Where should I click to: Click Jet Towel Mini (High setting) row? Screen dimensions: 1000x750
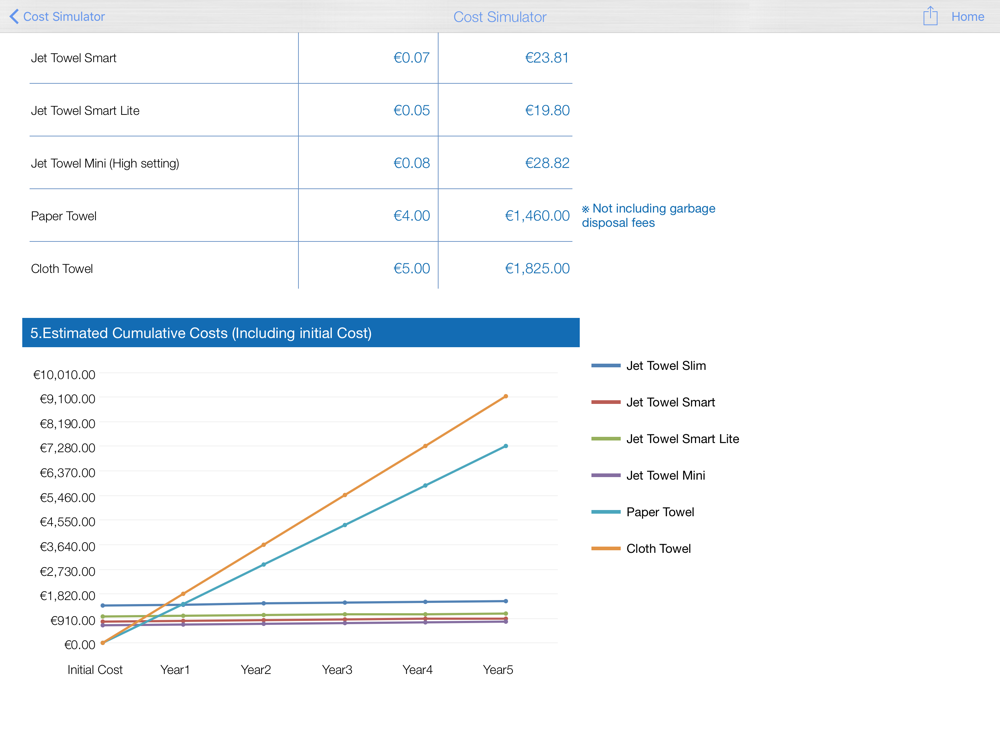[105, 163]
